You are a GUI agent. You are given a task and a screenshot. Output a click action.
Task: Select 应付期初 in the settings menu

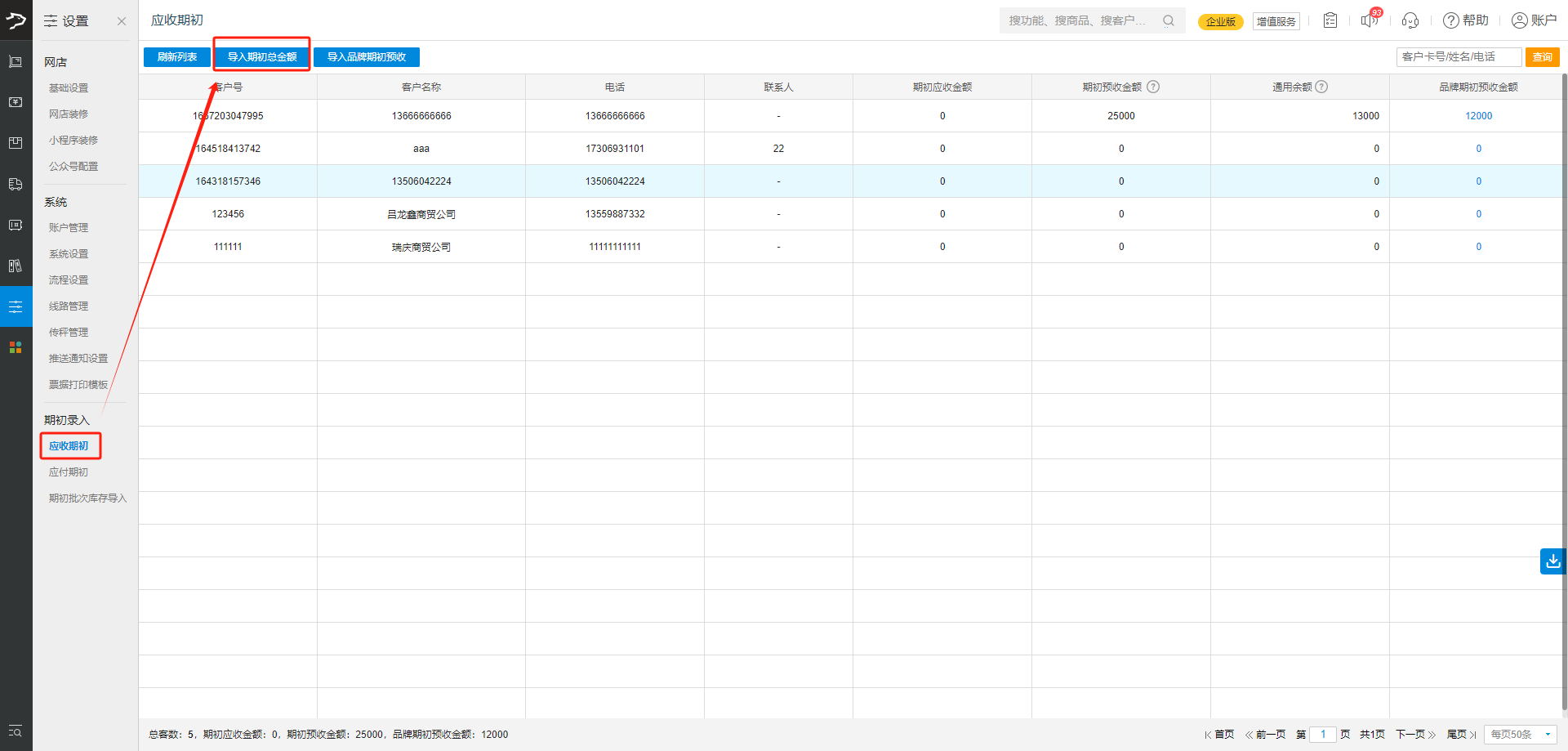pyautogui.click(x=69, y=472)
